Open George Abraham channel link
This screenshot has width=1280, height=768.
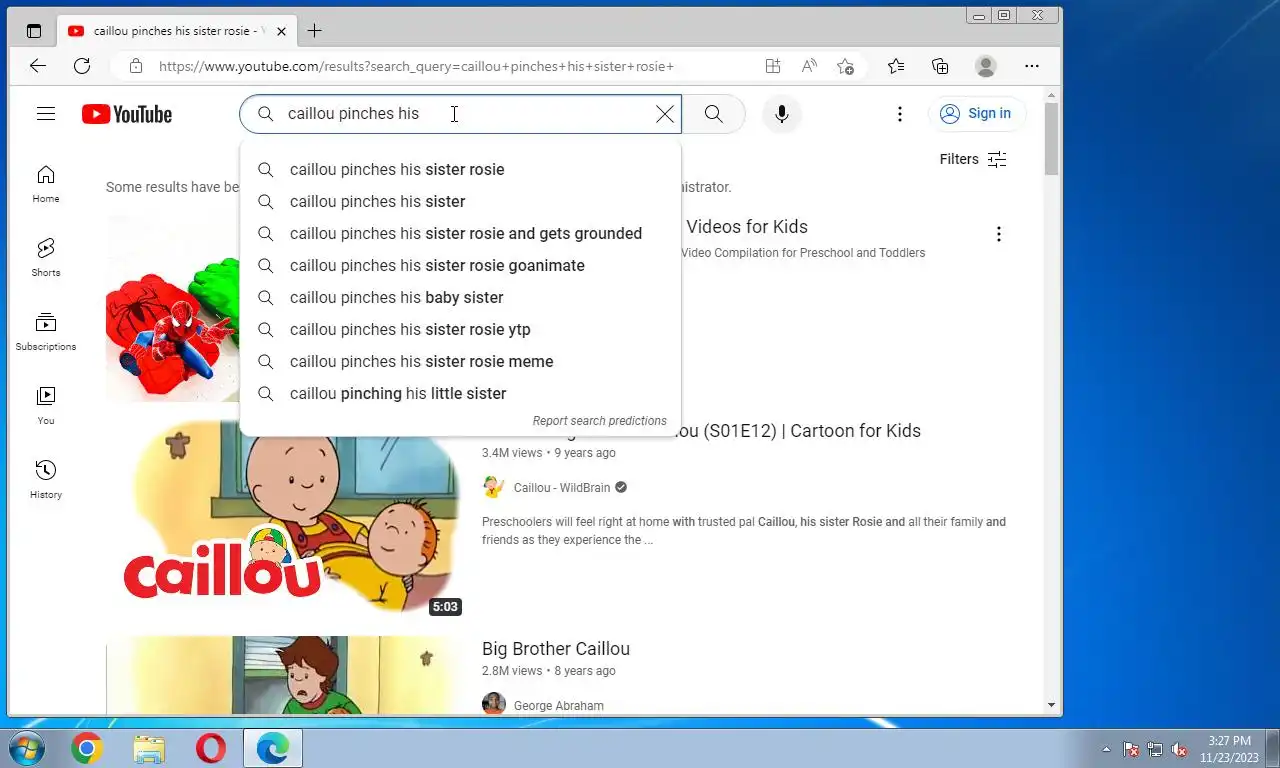tap(558, 706)
